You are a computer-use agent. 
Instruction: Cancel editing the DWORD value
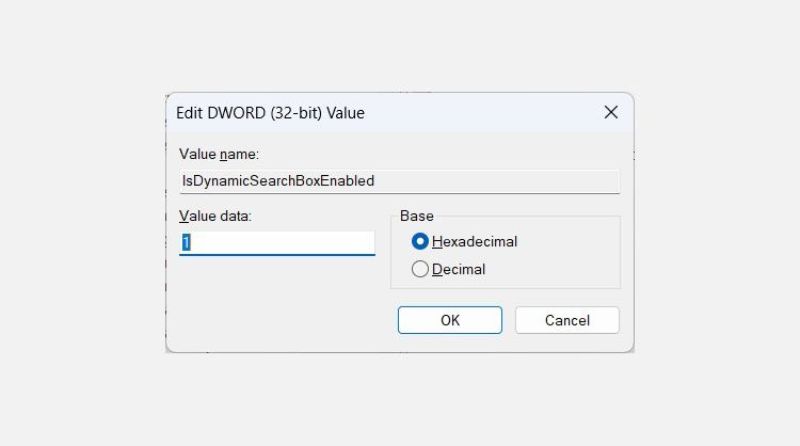click(x=567, y=320)
